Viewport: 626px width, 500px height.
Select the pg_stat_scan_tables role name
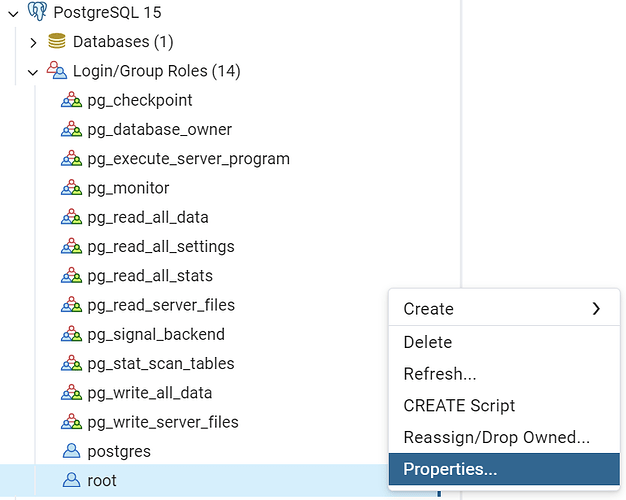coord(161,364)
